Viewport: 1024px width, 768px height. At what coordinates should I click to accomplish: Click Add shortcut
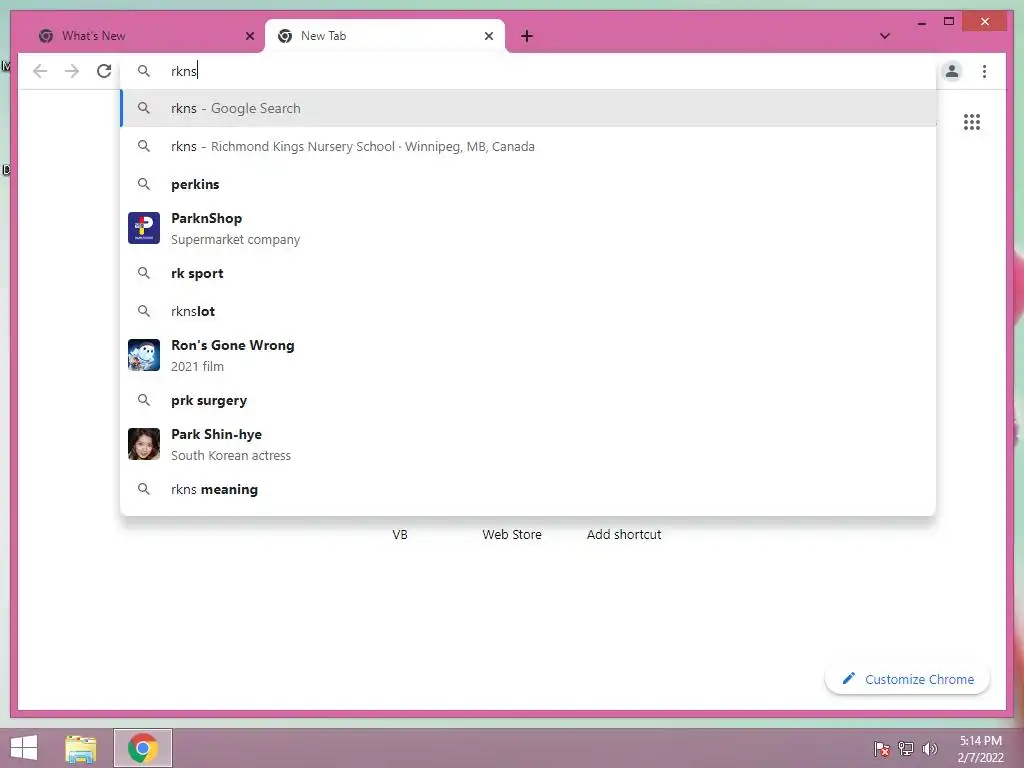click(624, 534)
